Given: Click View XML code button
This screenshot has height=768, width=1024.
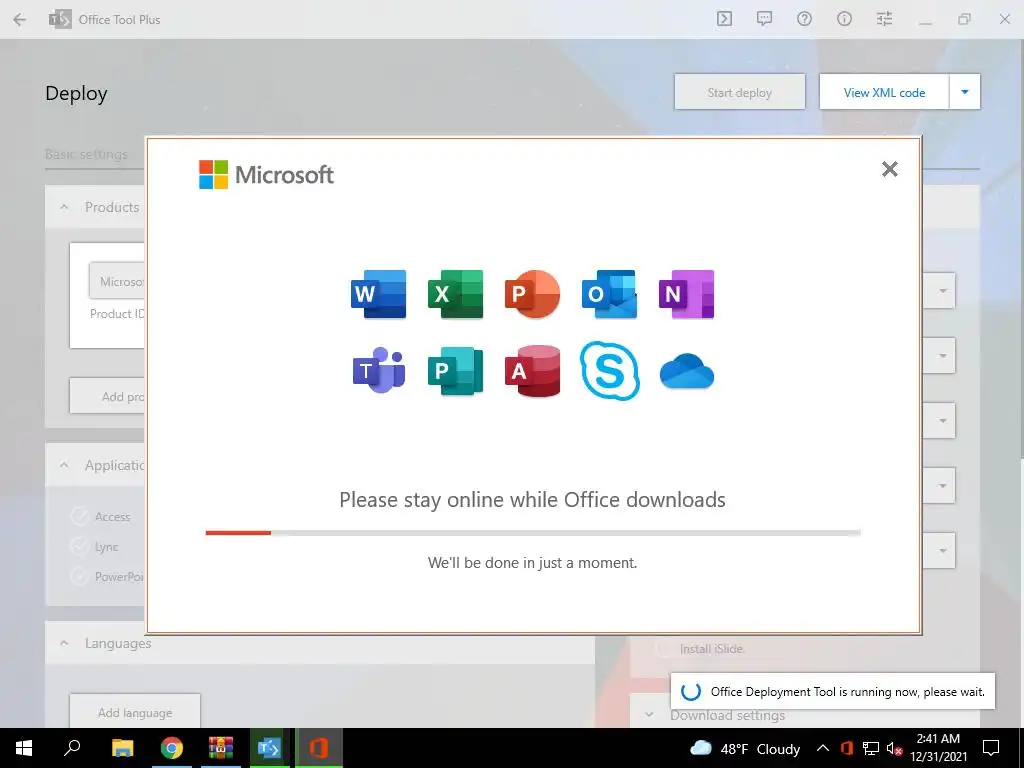Looking at the screenshot, I should click(x=884, y=92).
